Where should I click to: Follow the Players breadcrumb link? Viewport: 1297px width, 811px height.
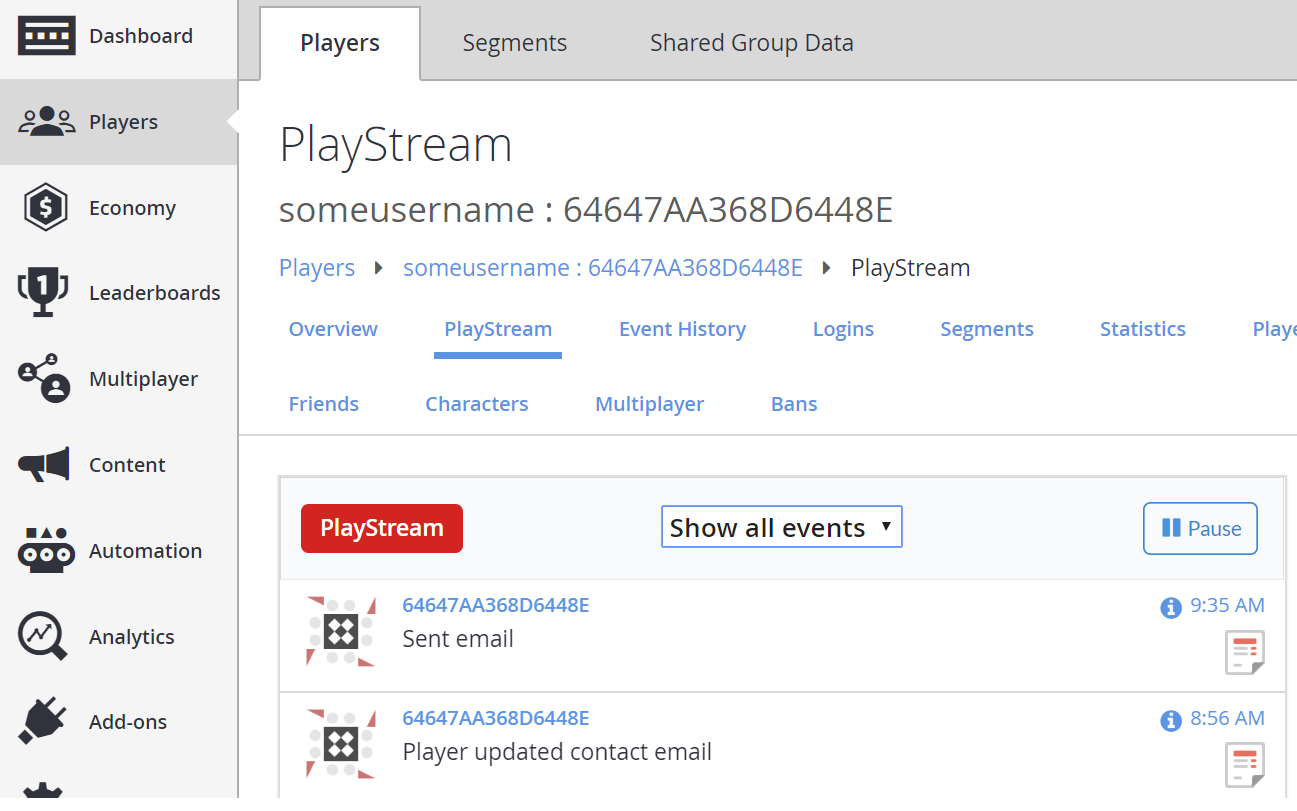(317, 267)
